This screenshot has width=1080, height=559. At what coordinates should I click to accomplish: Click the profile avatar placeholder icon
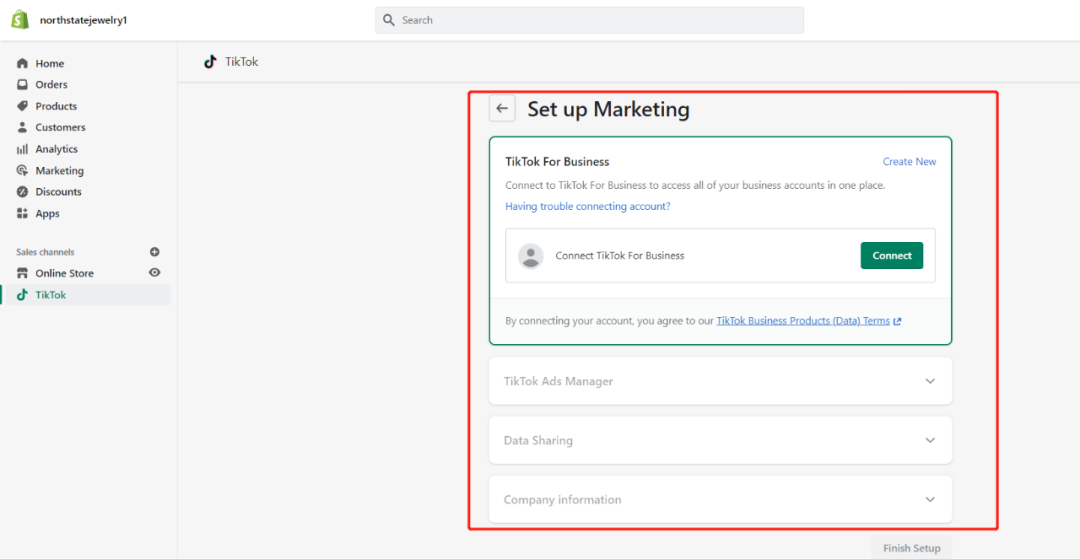click(x=531, y=256)
